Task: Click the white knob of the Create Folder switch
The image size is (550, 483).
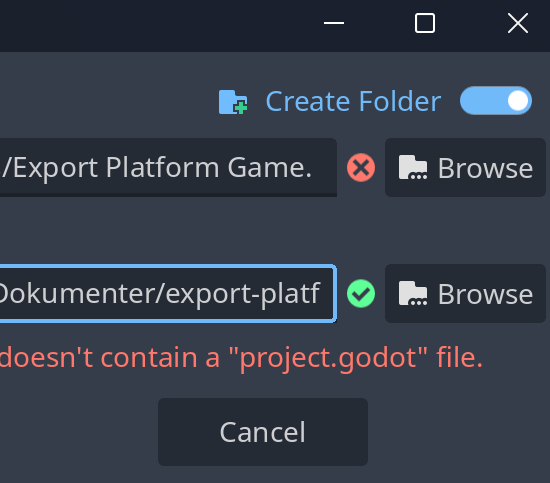Action: click(518, 101)
